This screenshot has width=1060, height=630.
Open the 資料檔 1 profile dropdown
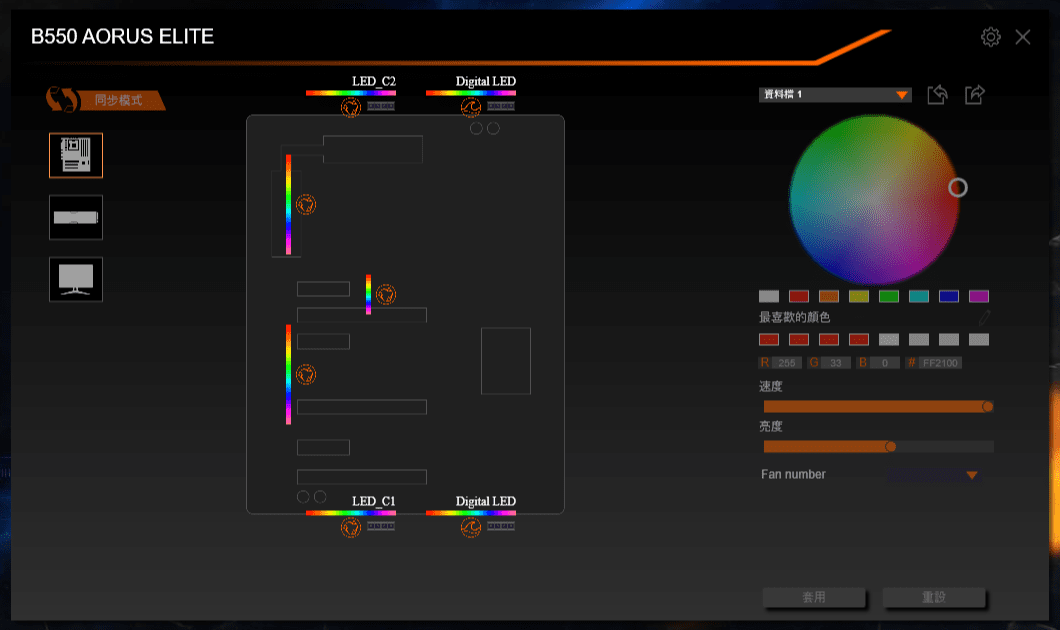[835, 94]
